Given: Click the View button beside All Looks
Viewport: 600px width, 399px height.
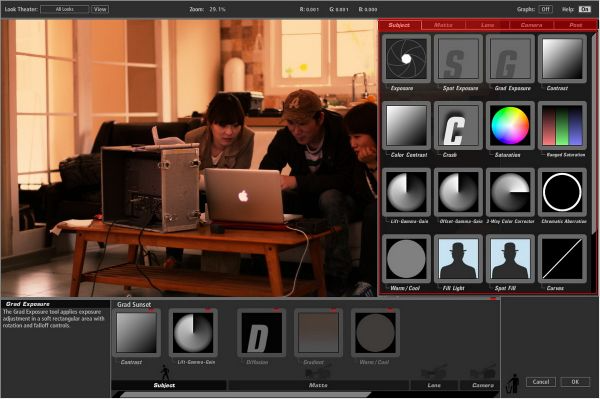Looking at the screenshot, I should coord(100,9).
